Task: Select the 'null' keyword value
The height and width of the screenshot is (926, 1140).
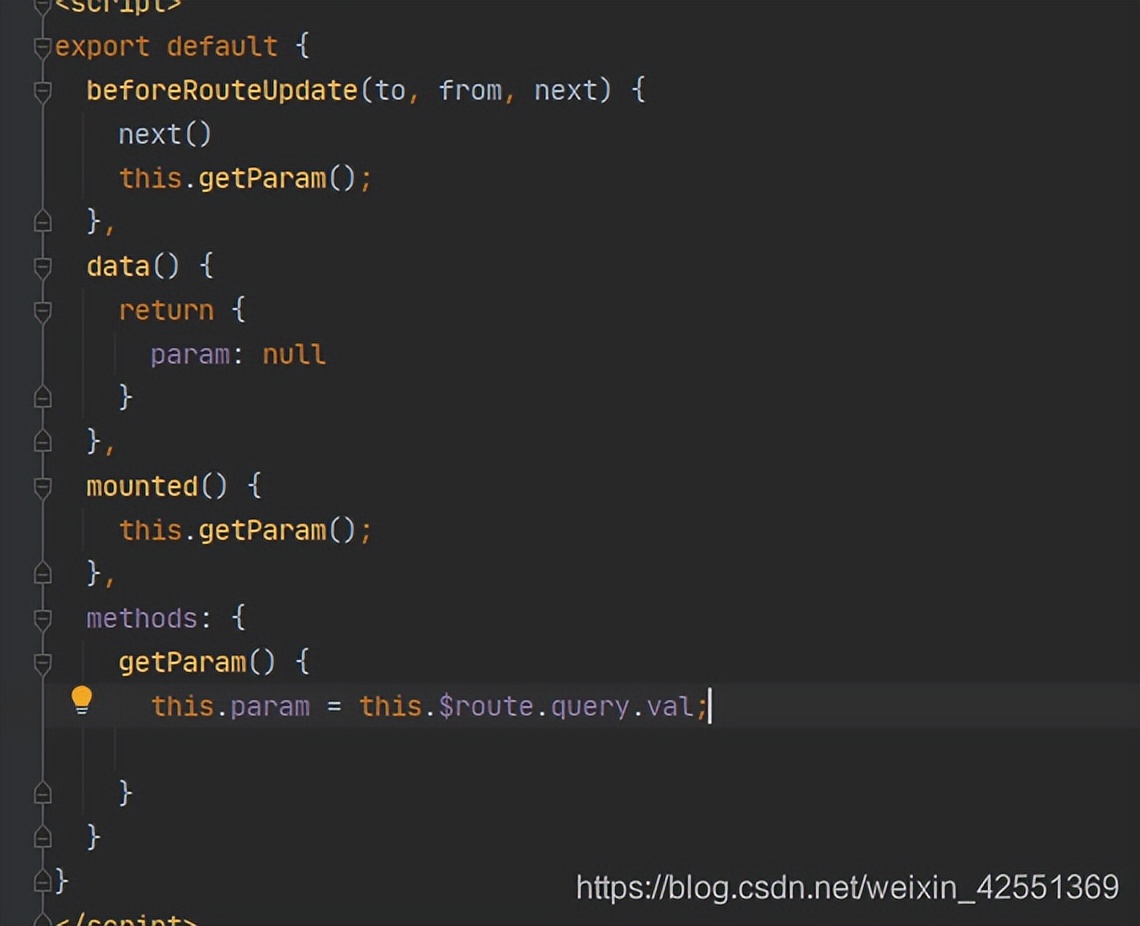Action: click(x=294, y=355)
